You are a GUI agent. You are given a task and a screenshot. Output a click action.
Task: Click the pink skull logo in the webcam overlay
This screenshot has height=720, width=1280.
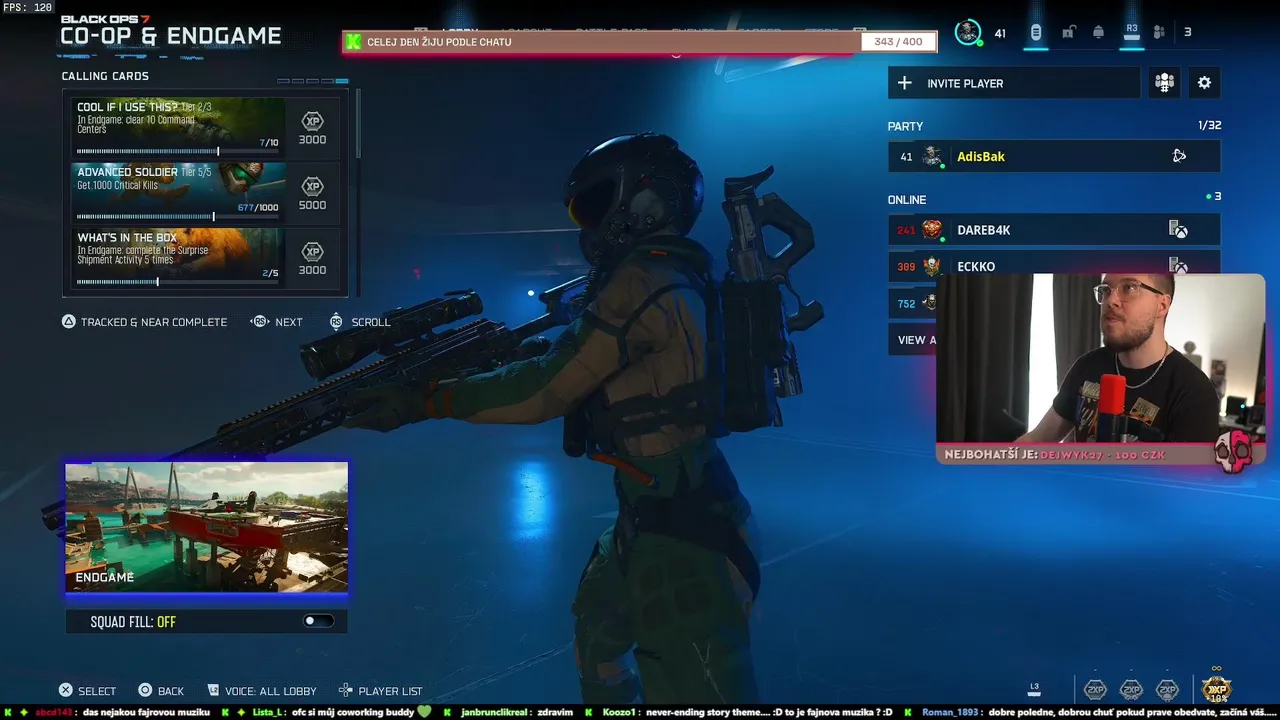click(x=1233, y=453)
